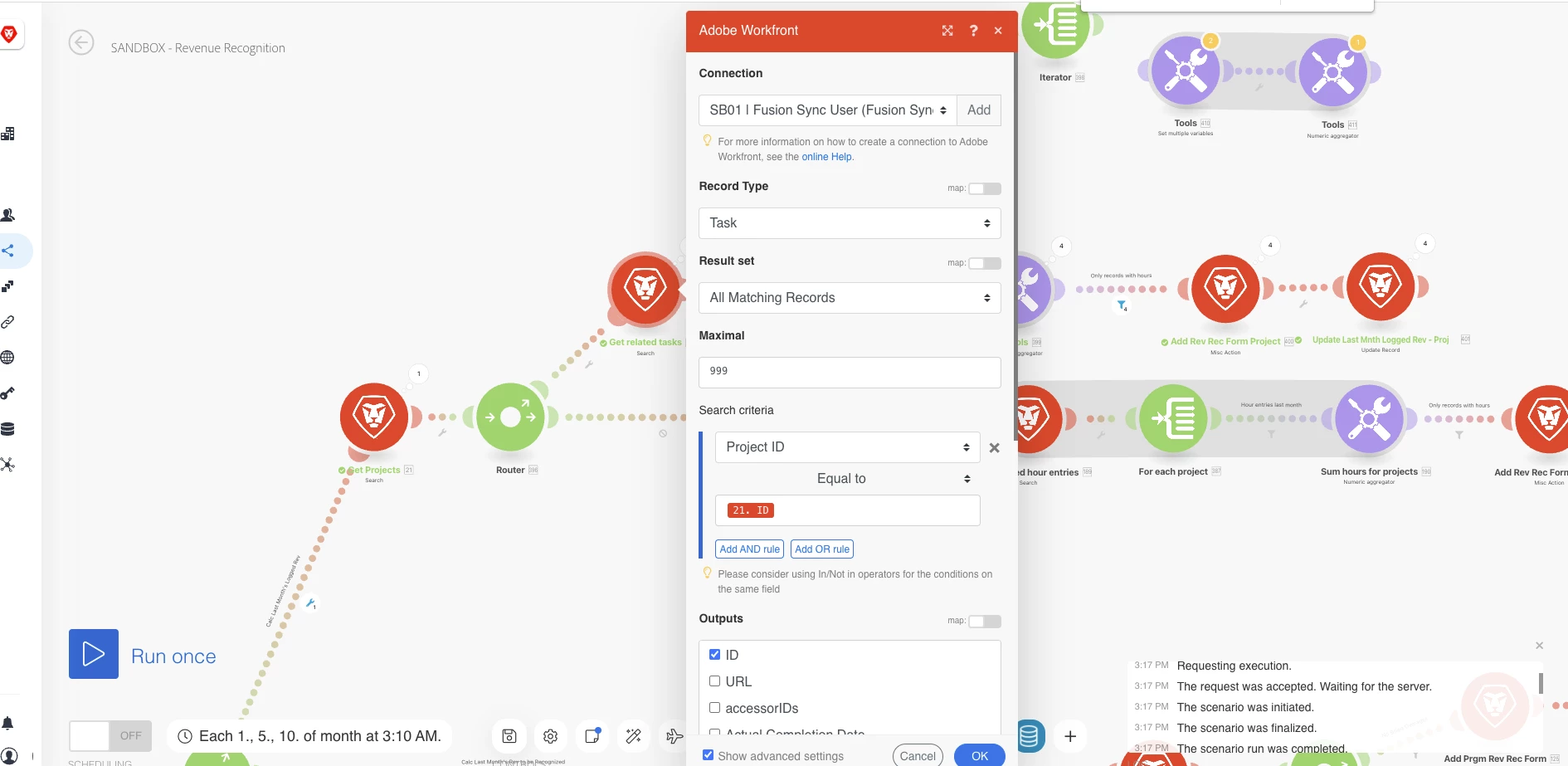Toggle the map switch for Result set
This screenshot has height=766, width=1568.
pyautogui.click(x=985, y=263)
